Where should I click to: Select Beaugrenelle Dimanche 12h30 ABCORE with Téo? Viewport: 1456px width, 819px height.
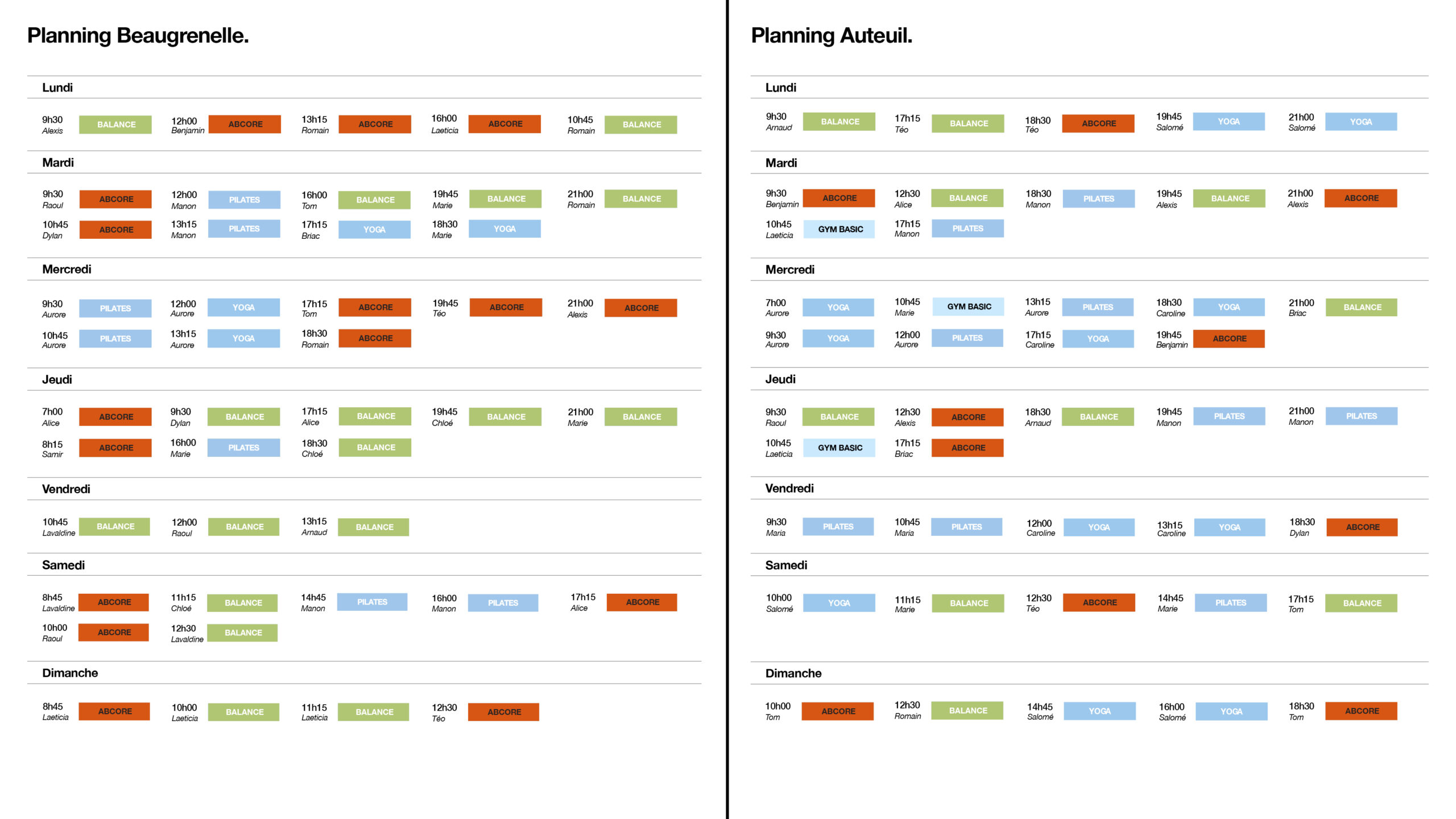[503, 712]
